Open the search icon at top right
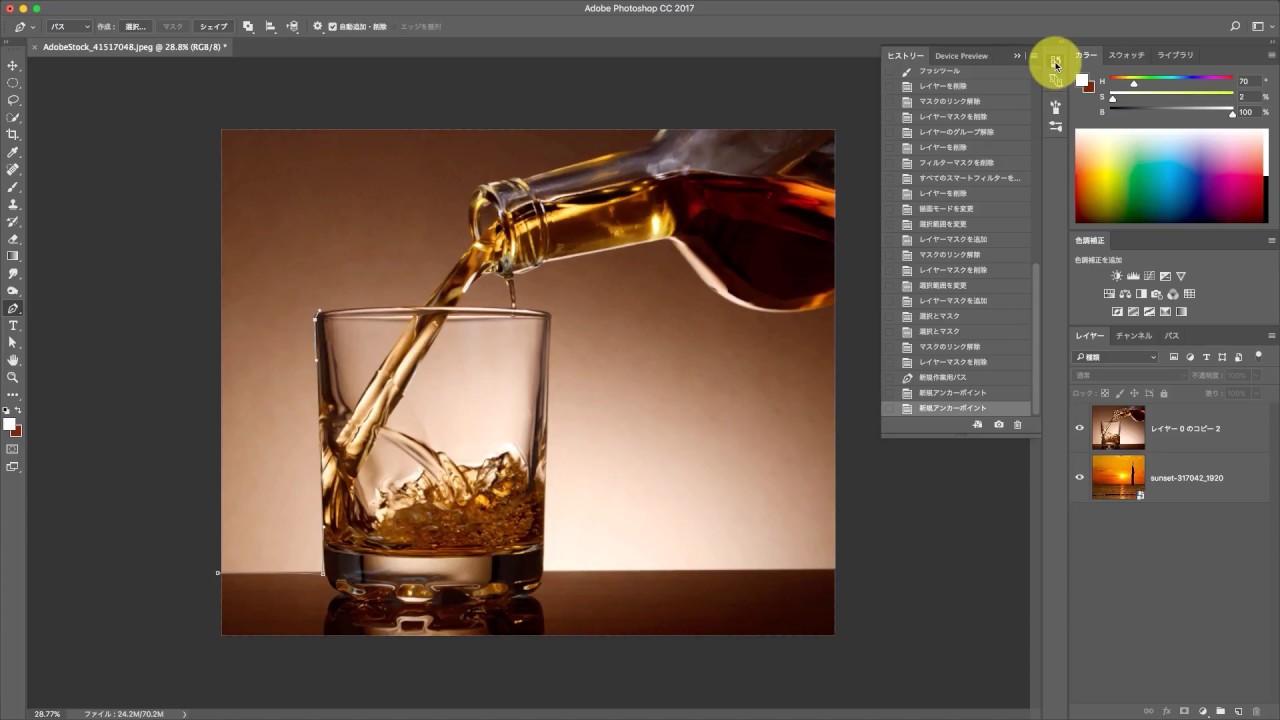 point(1235,26)
